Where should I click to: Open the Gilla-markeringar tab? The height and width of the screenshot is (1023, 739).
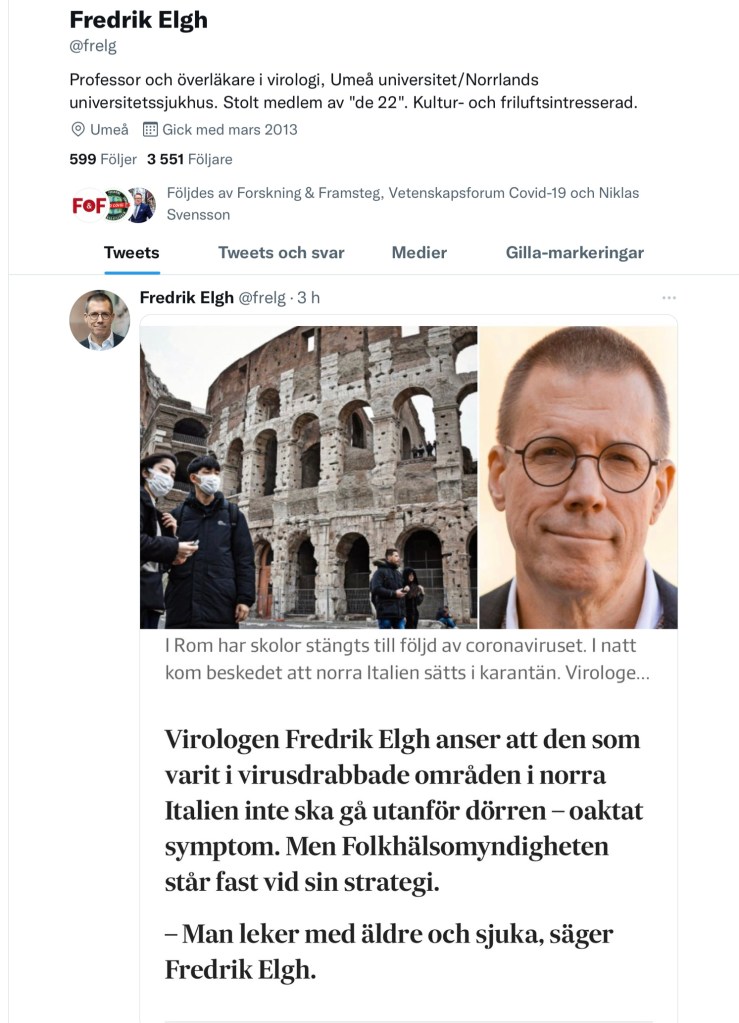(575, 252)
